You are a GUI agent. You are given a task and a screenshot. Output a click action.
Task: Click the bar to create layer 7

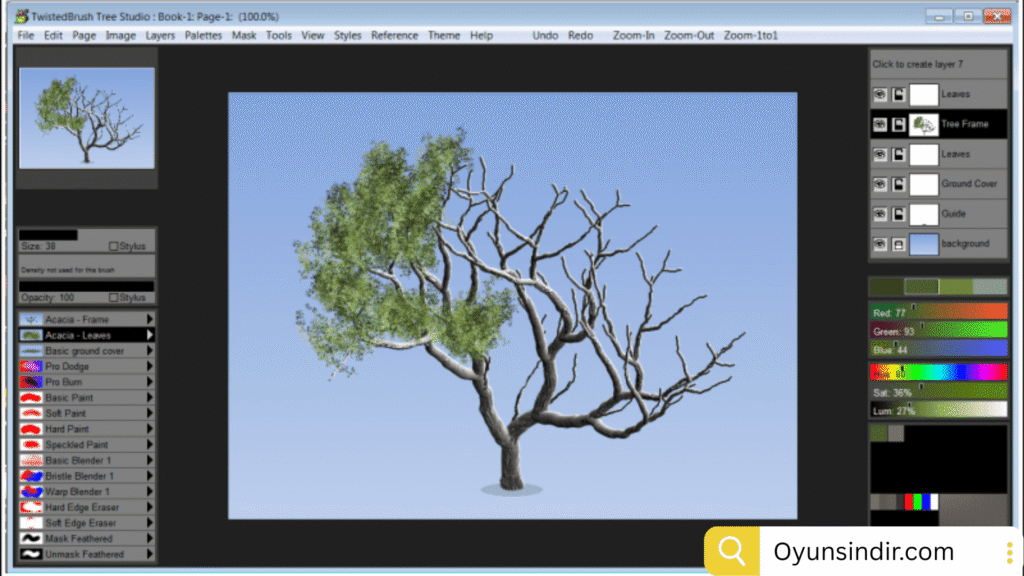(938, 62)
